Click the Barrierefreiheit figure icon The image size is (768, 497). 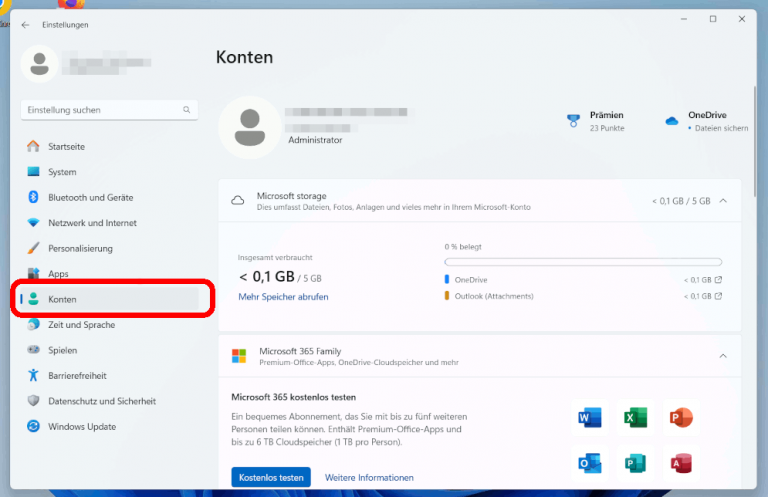tap(33, 375)
